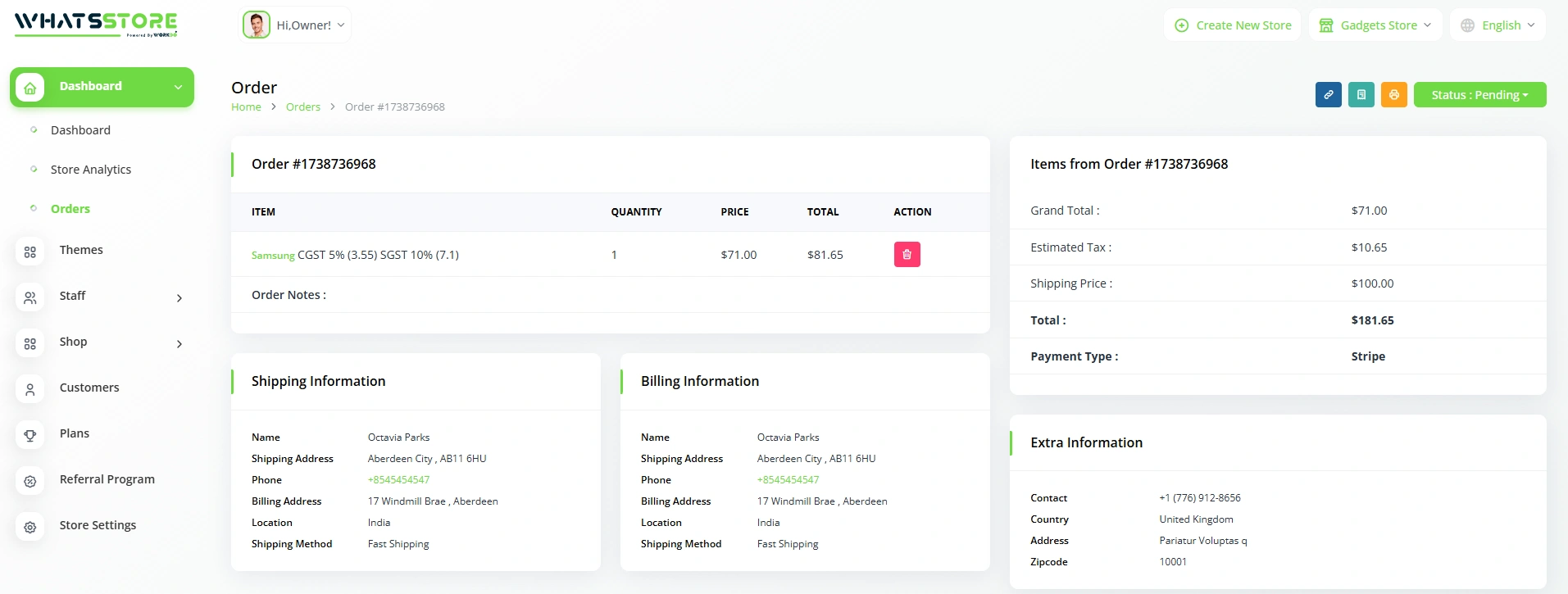The image size is (1568, 594).
Task: Select Orders in the sidebar menu
Action: click(x=70, y=209)
